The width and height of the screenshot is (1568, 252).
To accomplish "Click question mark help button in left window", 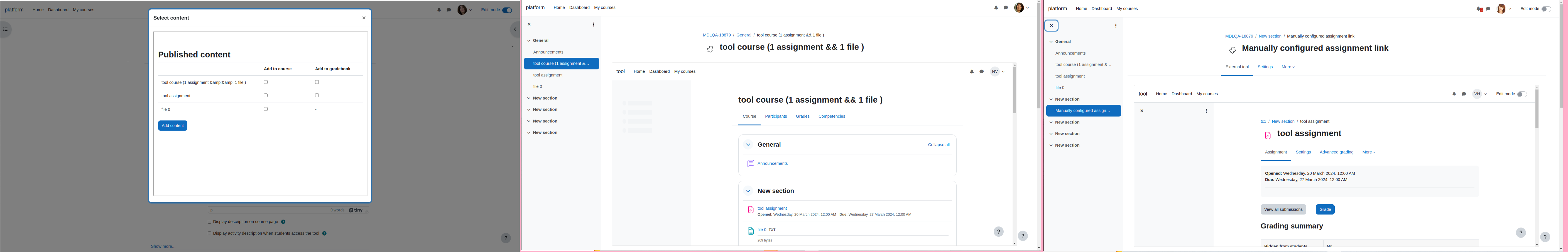I will tap(506, 239).
